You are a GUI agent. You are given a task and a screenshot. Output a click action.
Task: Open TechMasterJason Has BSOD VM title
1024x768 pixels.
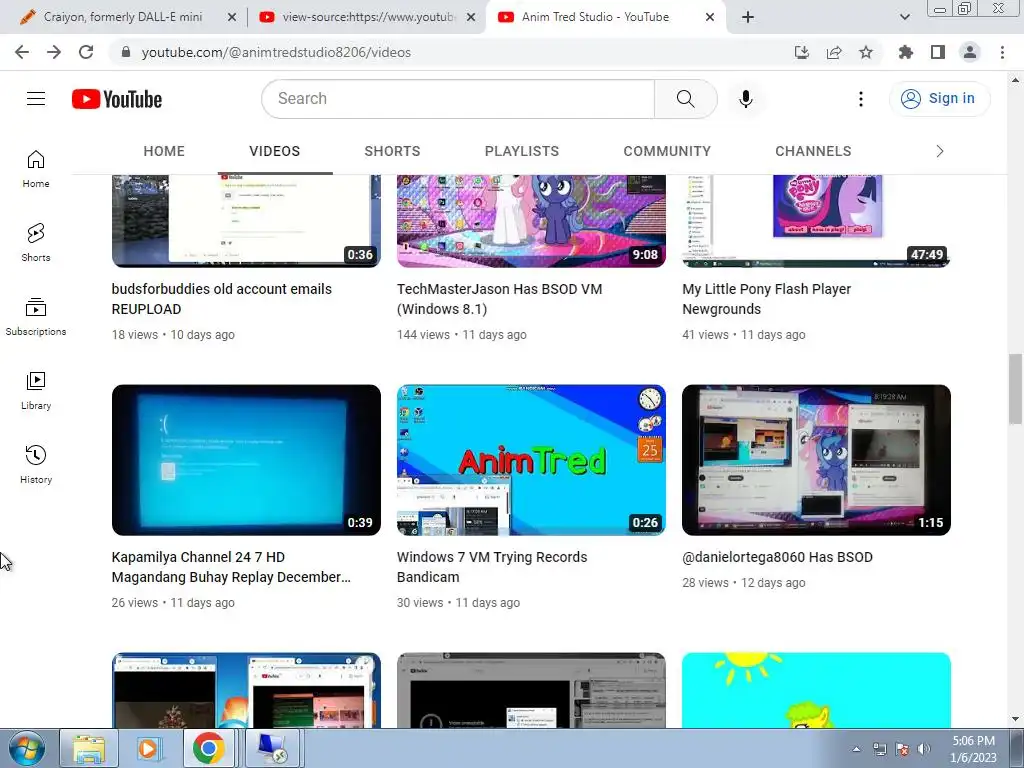click(500, 299)
